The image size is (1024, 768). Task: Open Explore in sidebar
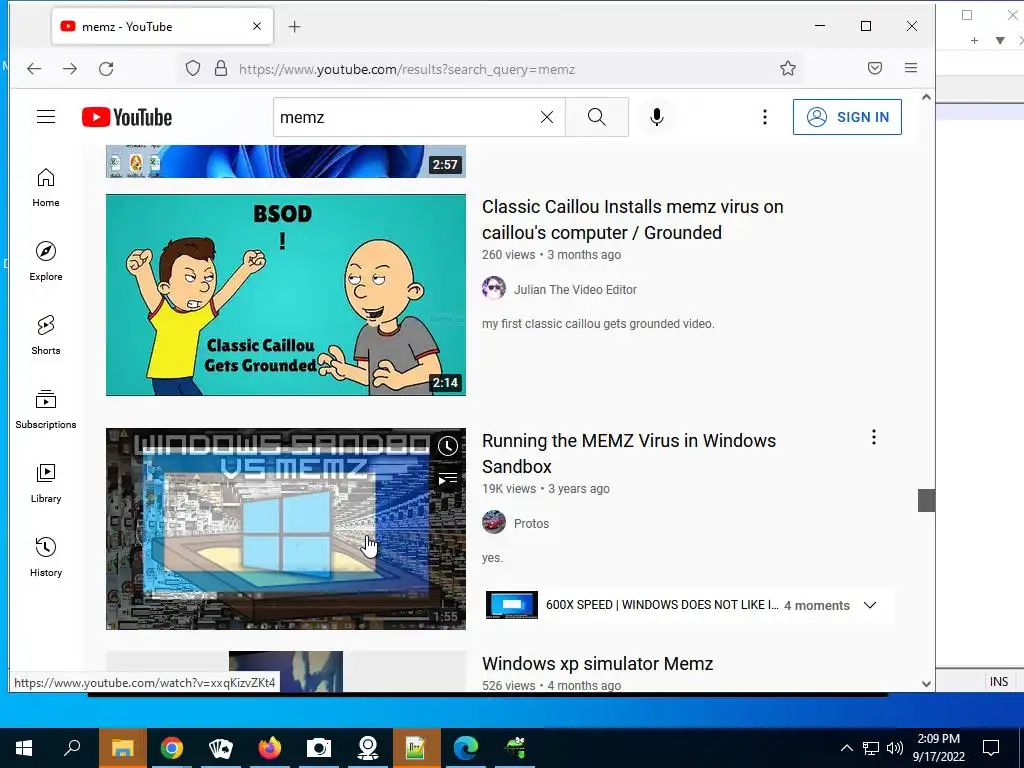point(46,261)
